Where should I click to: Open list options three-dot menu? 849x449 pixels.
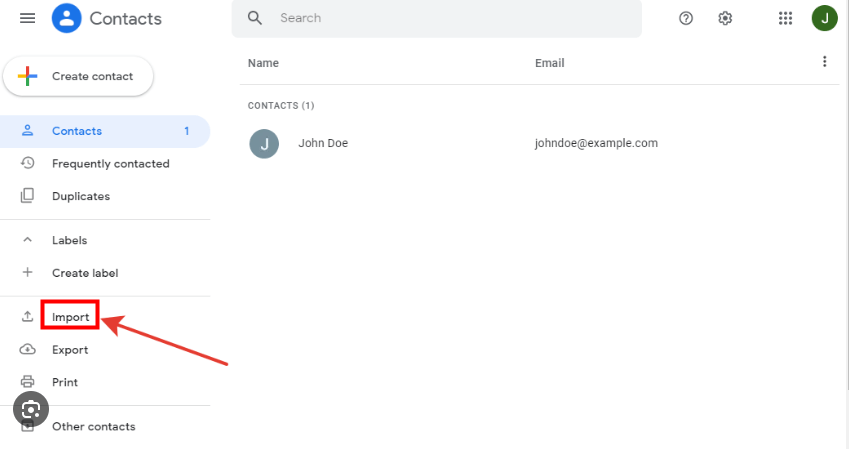824,62
